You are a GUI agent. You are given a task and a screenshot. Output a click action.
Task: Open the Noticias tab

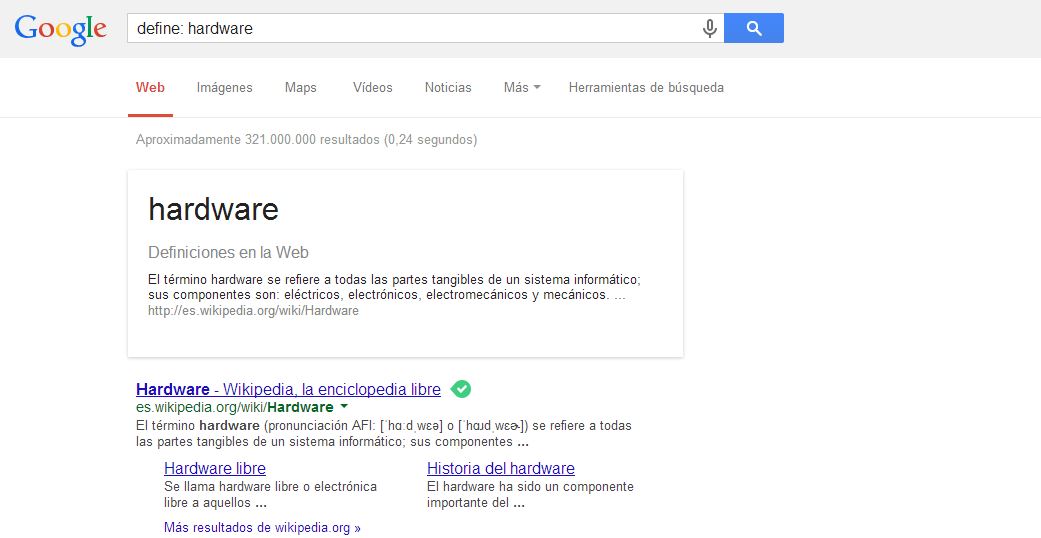(x=448, y=88)
